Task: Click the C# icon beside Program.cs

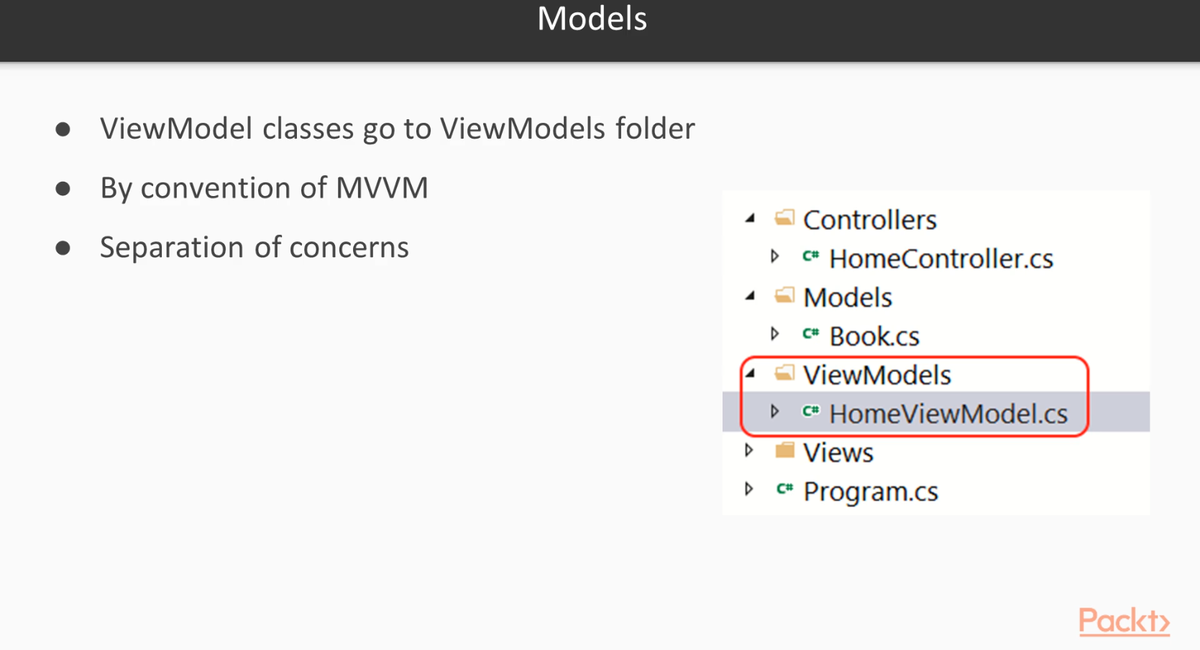Action: click(785, 491)
